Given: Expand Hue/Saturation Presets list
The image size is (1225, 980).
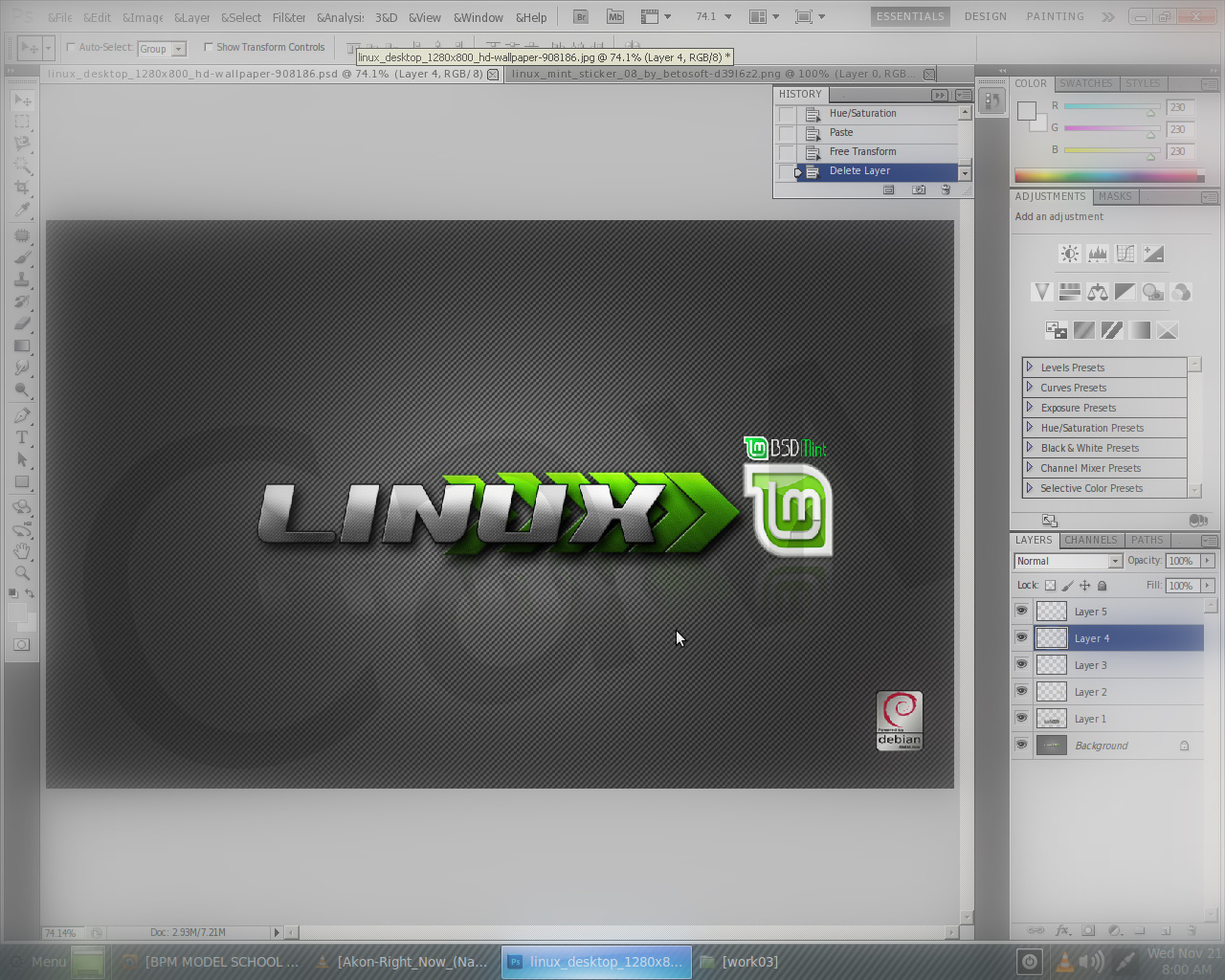Looking at the screenshot, I should (x=1030, y=427).
